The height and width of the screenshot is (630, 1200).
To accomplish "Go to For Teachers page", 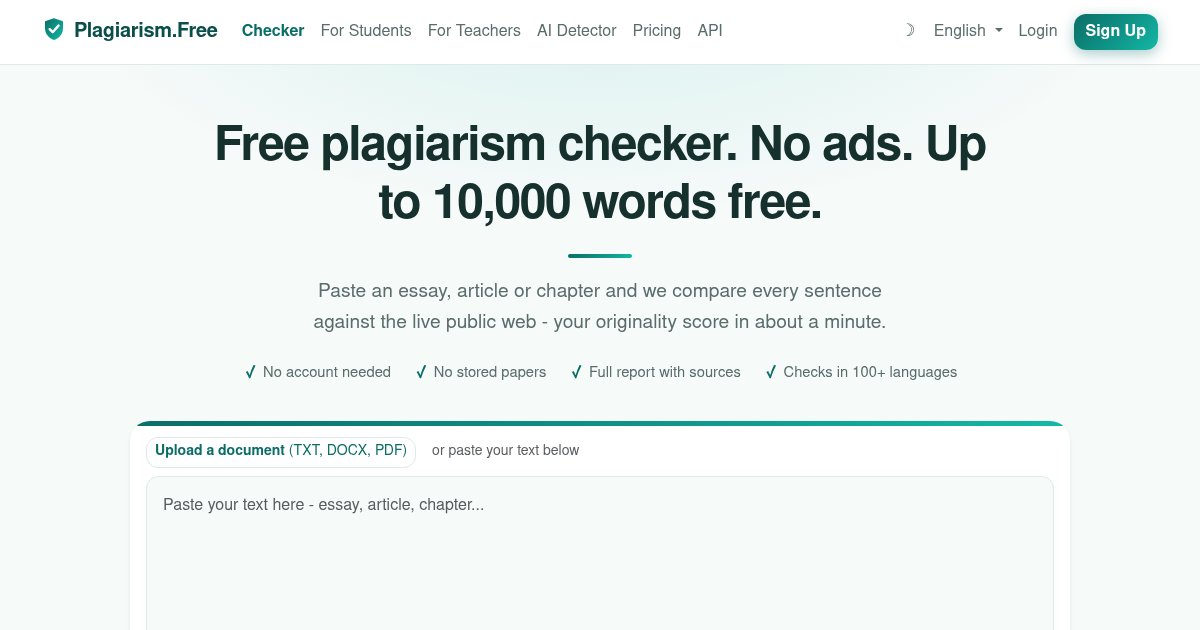I will [474, 30].
